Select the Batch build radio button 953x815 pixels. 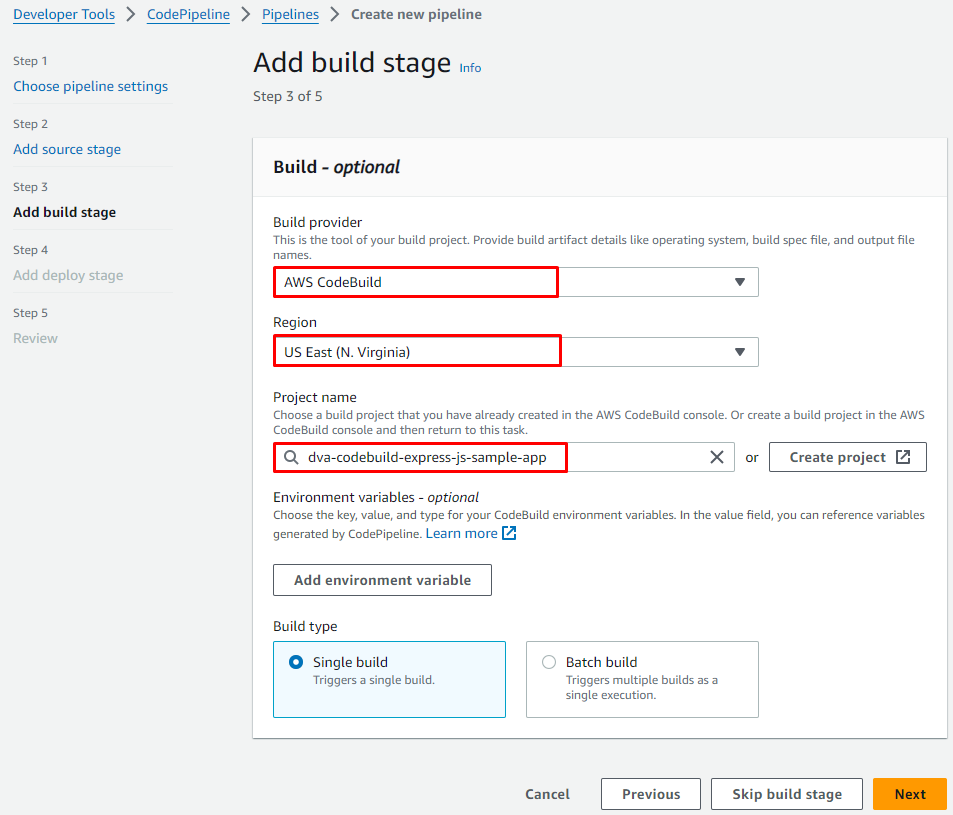tap(549, 662)
